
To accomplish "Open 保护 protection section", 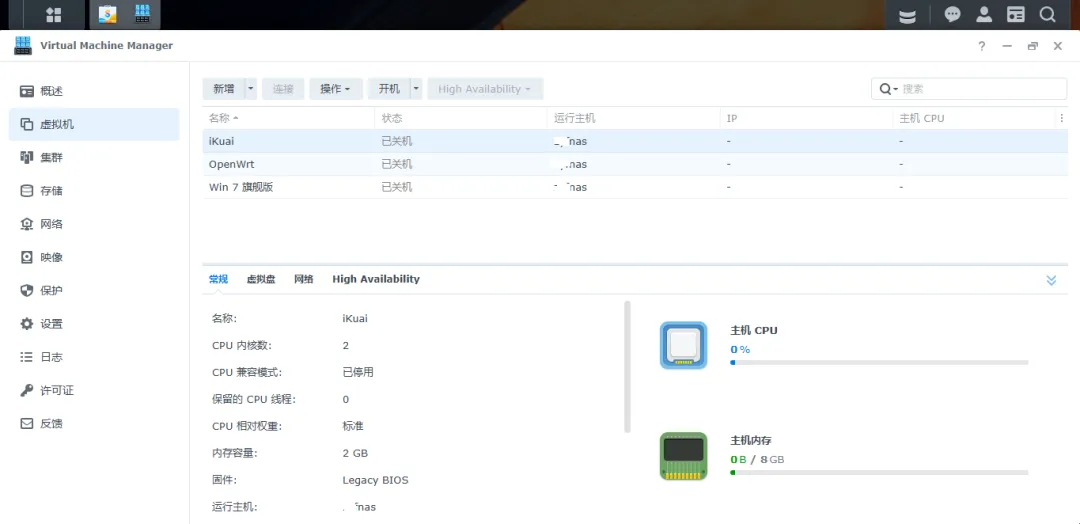I will pyautogui.click(x=94, y=291).
